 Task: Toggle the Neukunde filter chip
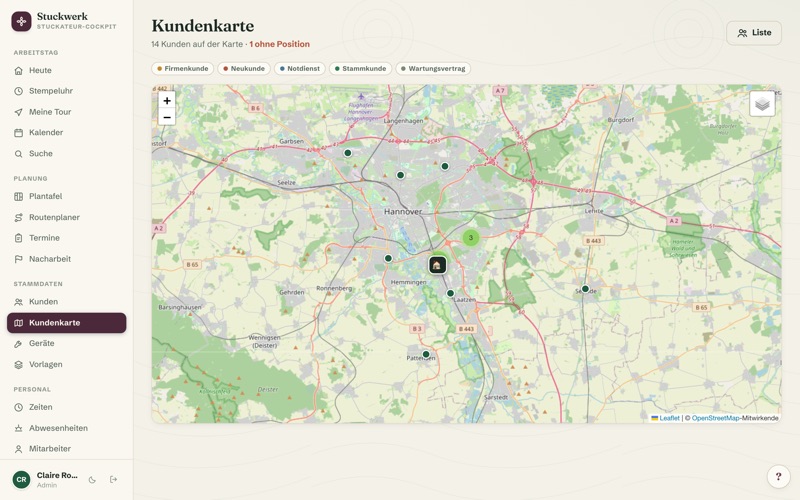[x=244, y=68]
